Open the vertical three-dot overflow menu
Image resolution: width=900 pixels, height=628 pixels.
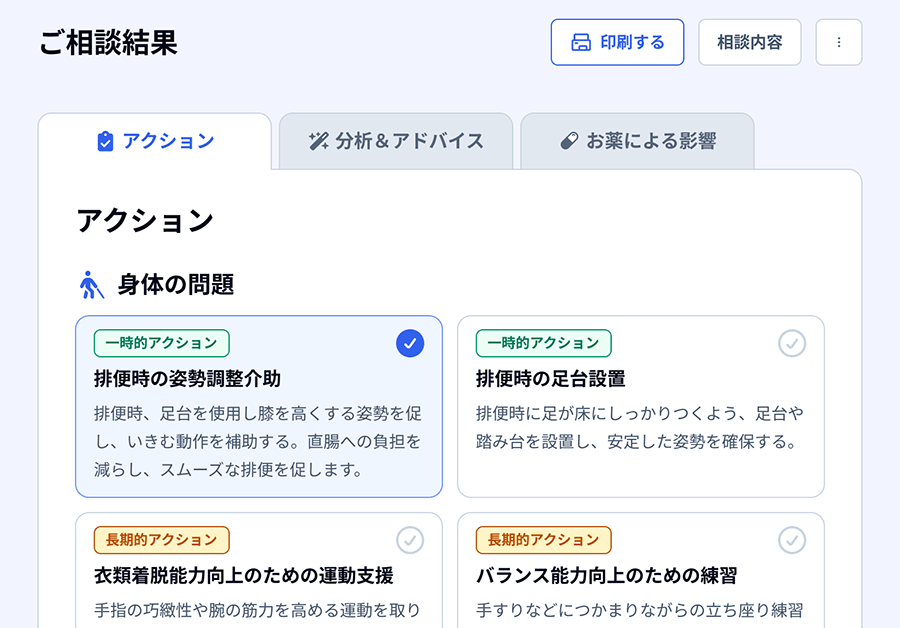click(x=838, y=42)
